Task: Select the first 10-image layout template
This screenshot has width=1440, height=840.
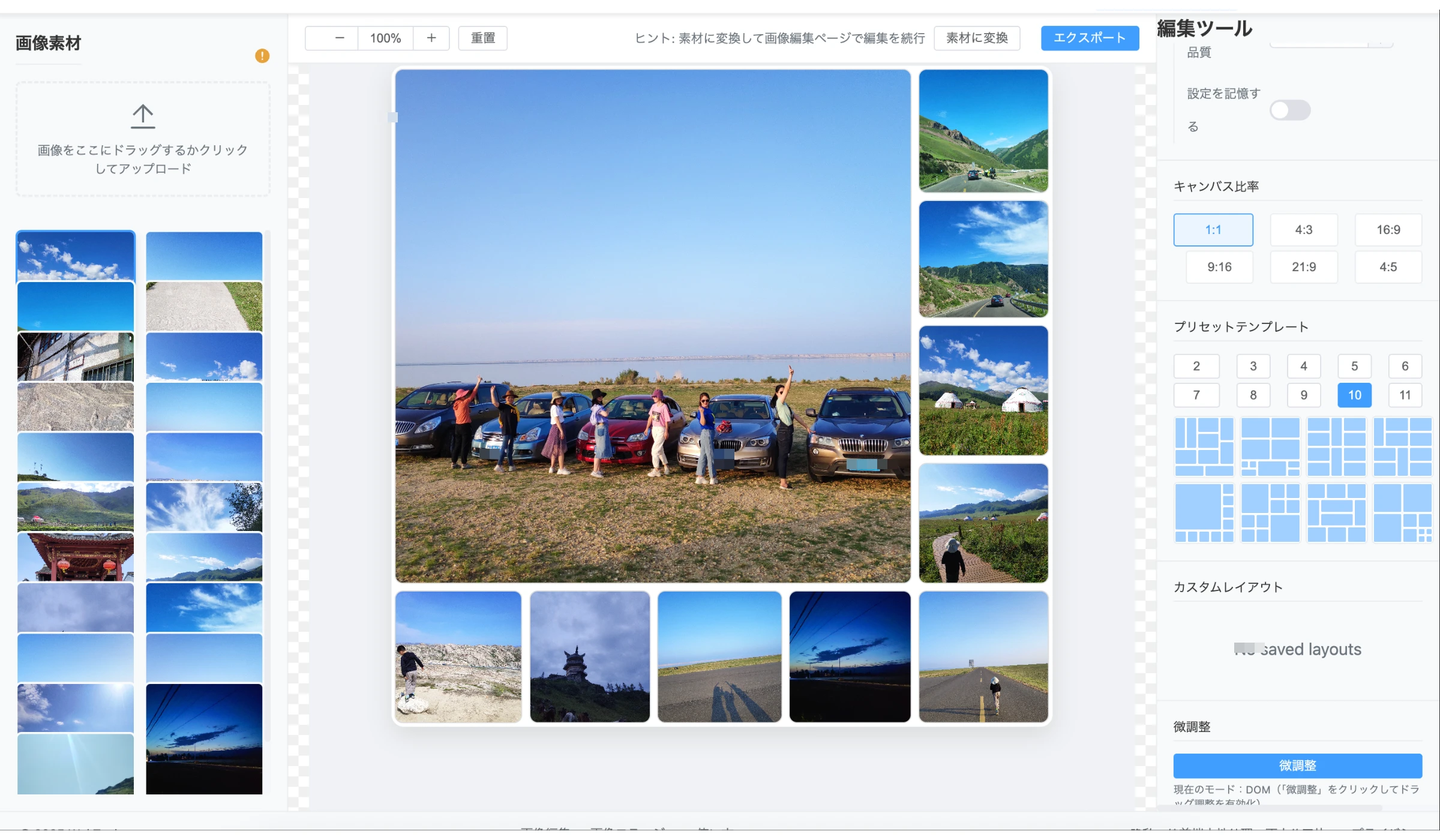Action: (1204, 446)
